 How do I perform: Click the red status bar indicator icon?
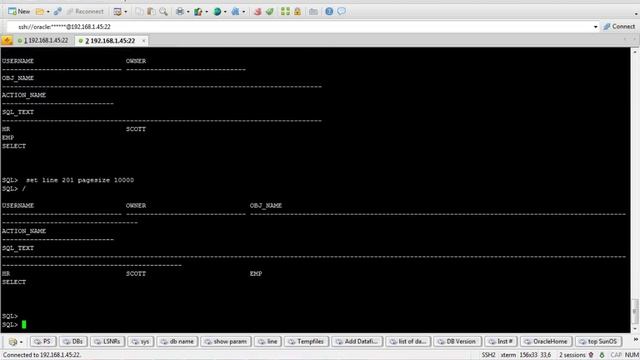point(591,355)
